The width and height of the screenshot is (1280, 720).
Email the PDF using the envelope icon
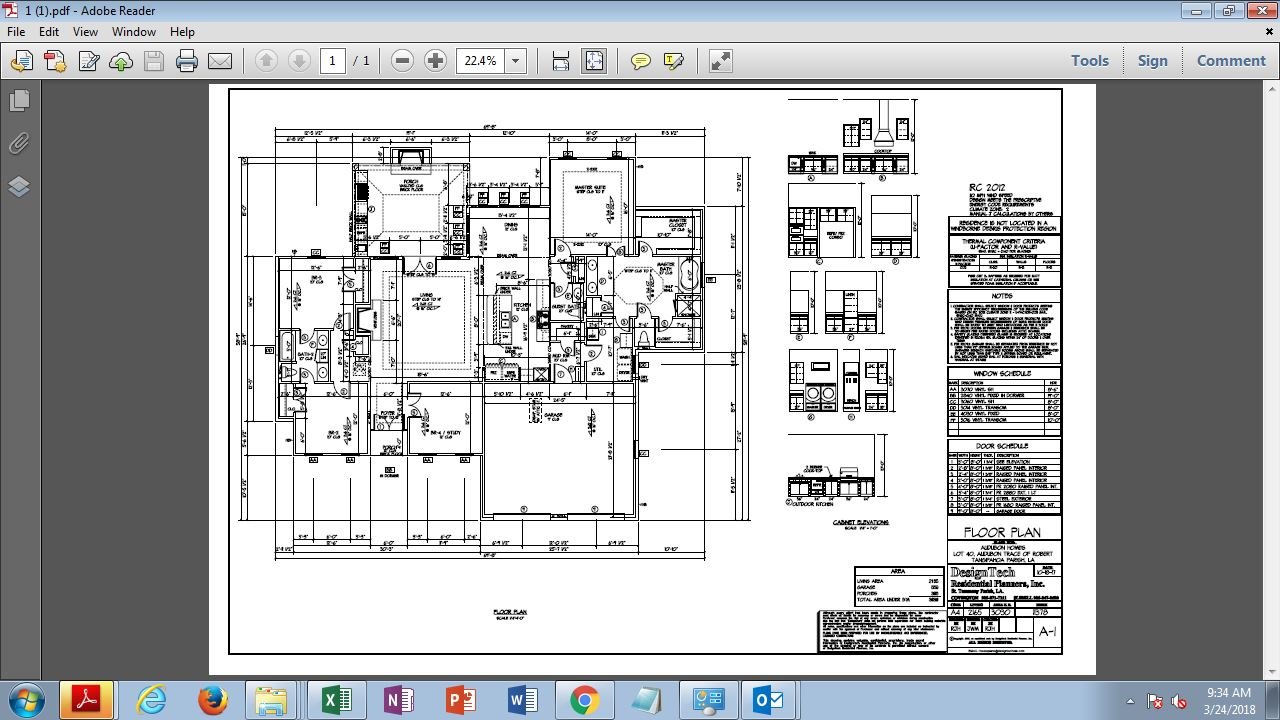point(220,61)
